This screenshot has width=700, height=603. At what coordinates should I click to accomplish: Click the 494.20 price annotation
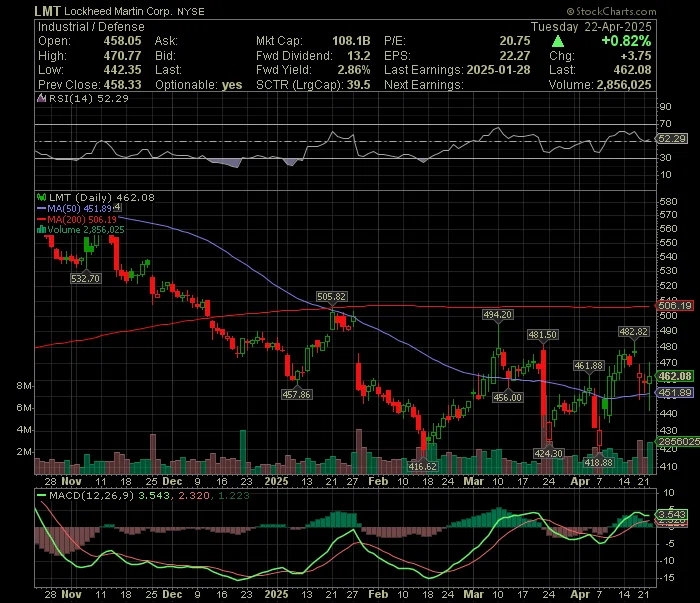498,315
